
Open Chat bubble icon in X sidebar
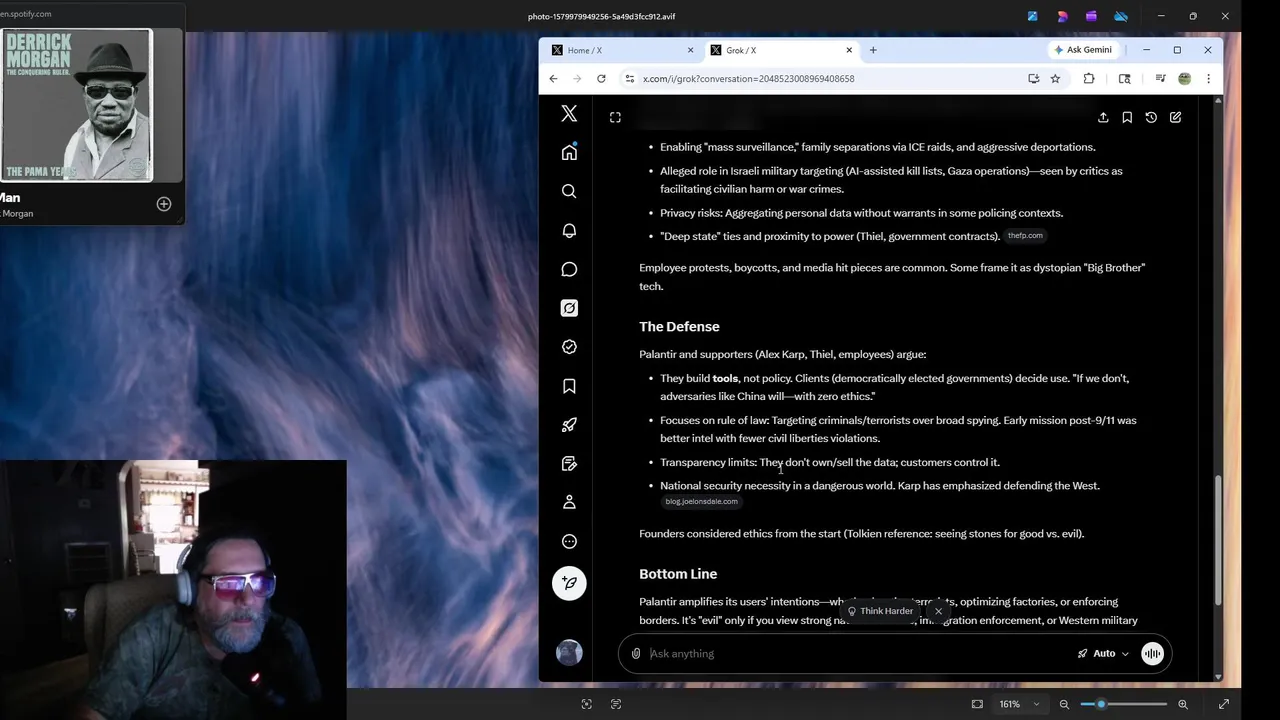pyautogui.click(x=569, y=269)
